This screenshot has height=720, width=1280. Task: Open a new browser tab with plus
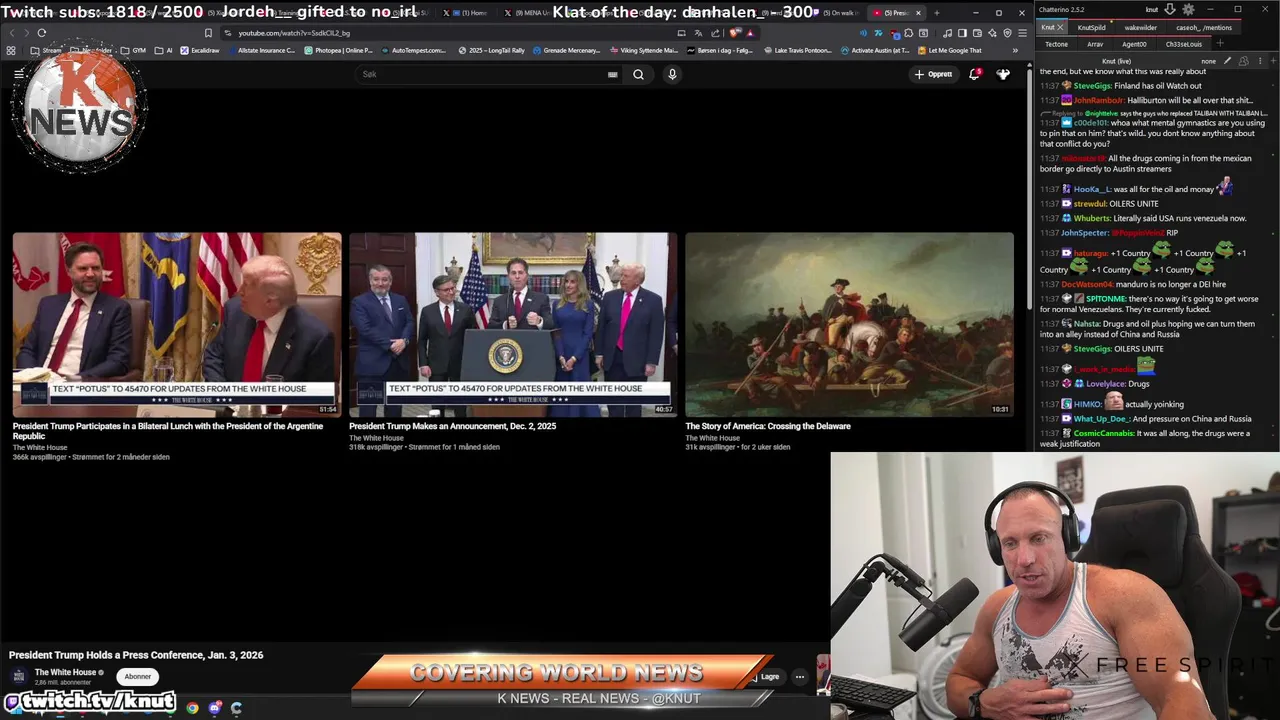(x=936, y=13)
